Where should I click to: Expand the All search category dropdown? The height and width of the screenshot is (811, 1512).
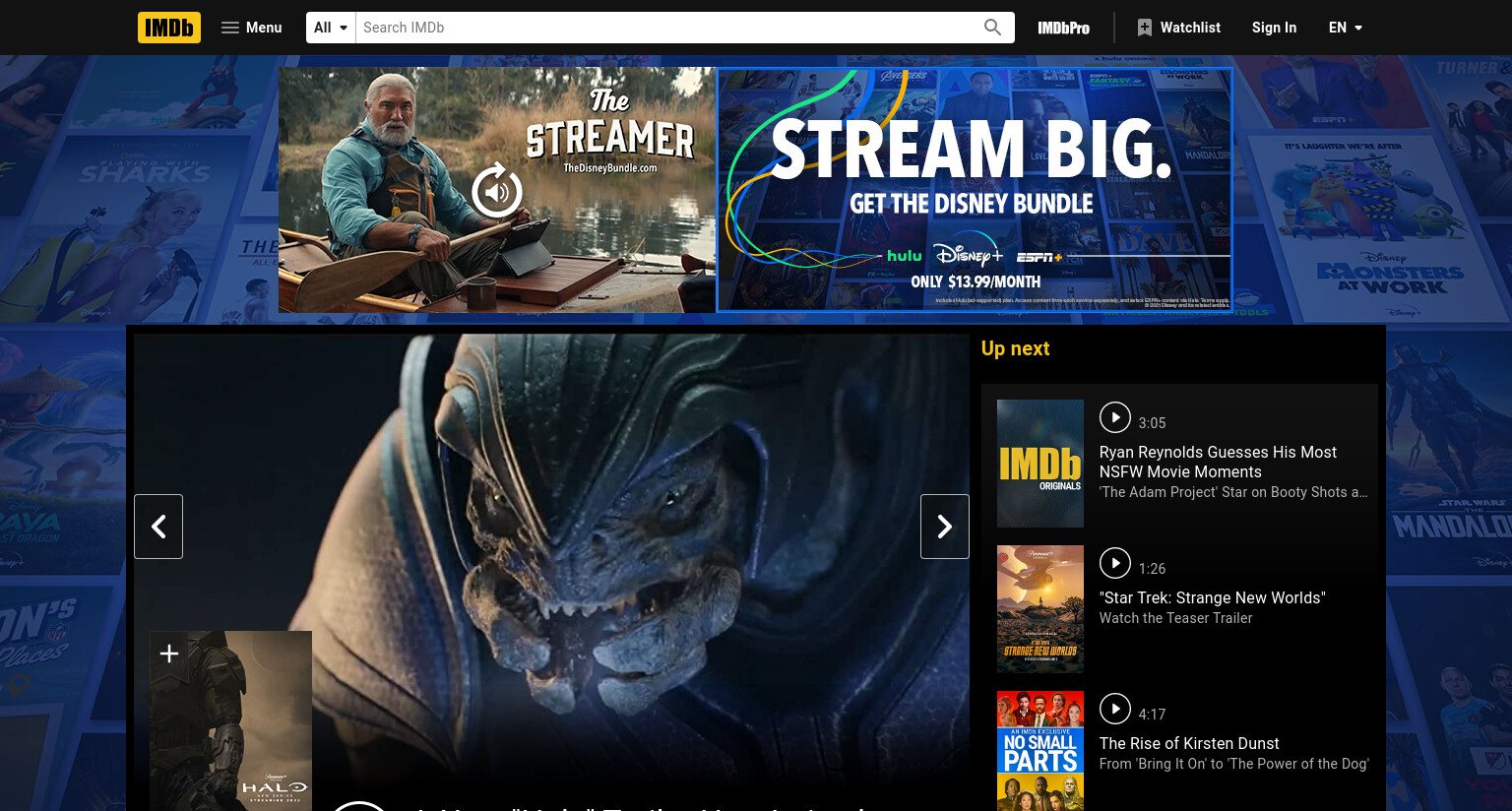(x=331, y=28)
